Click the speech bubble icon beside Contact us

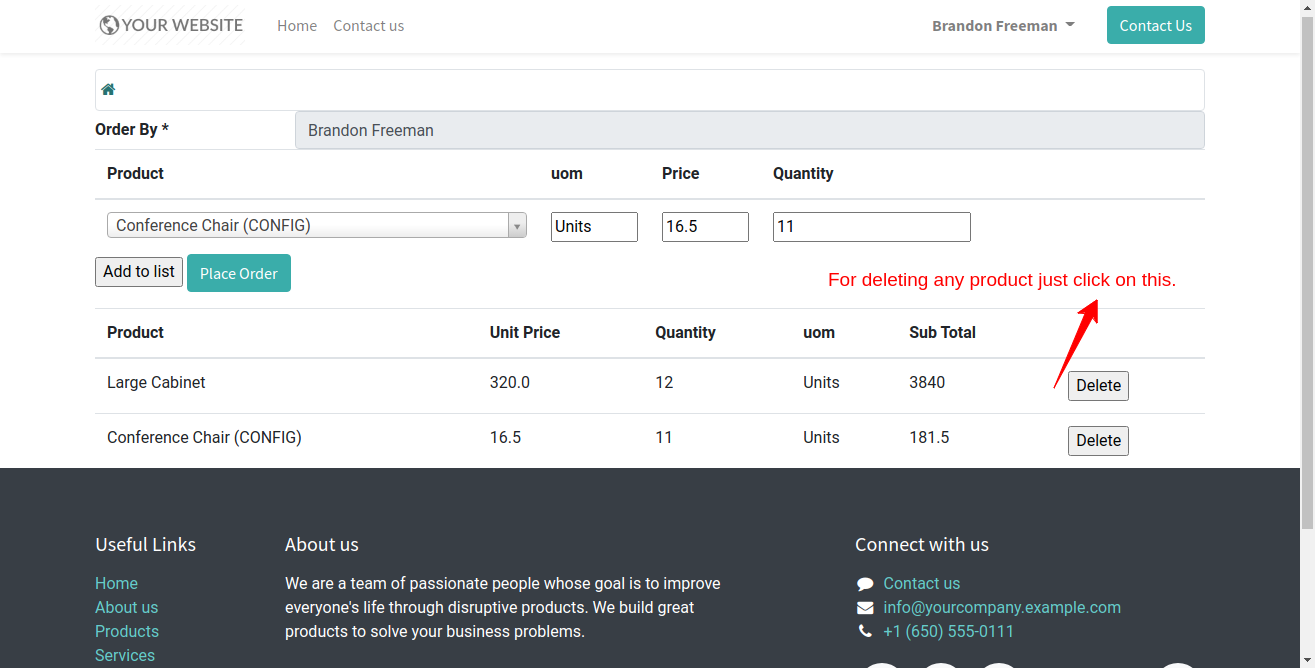[865, 584]
